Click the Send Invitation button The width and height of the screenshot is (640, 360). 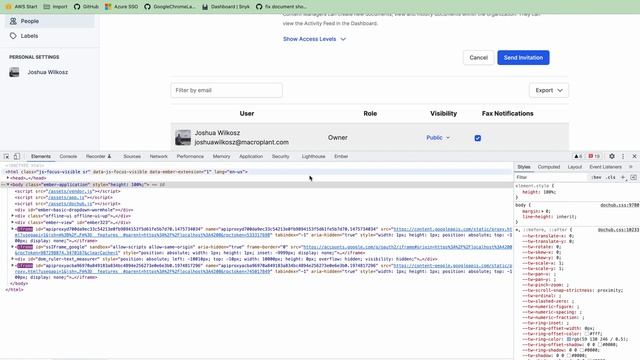[x=523, y=58]
